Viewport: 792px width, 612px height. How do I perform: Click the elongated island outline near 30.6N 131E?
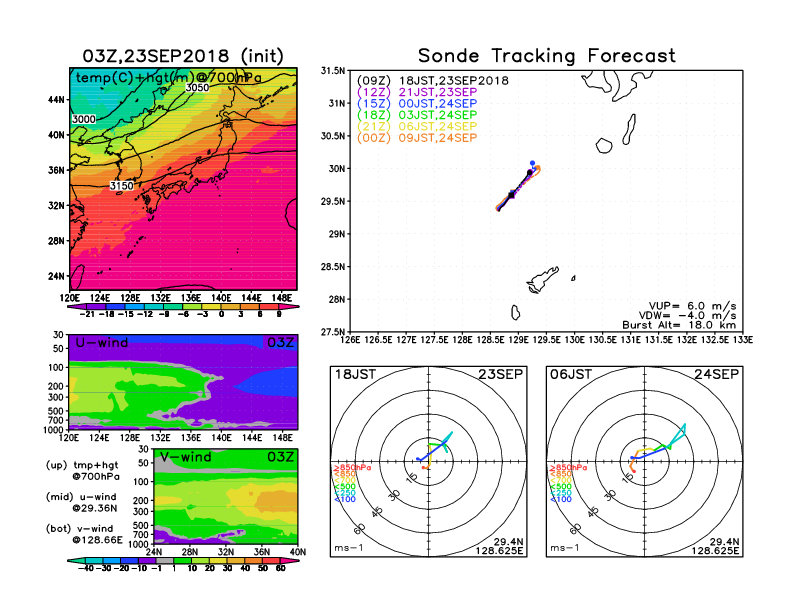[x=629, y=129]
